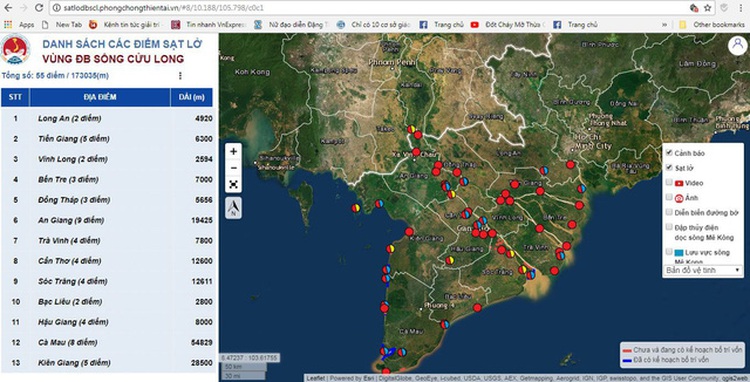Sort by the DÀI (m) column header
The width and height of the screenshot is (750, 382).
(192, 97)
